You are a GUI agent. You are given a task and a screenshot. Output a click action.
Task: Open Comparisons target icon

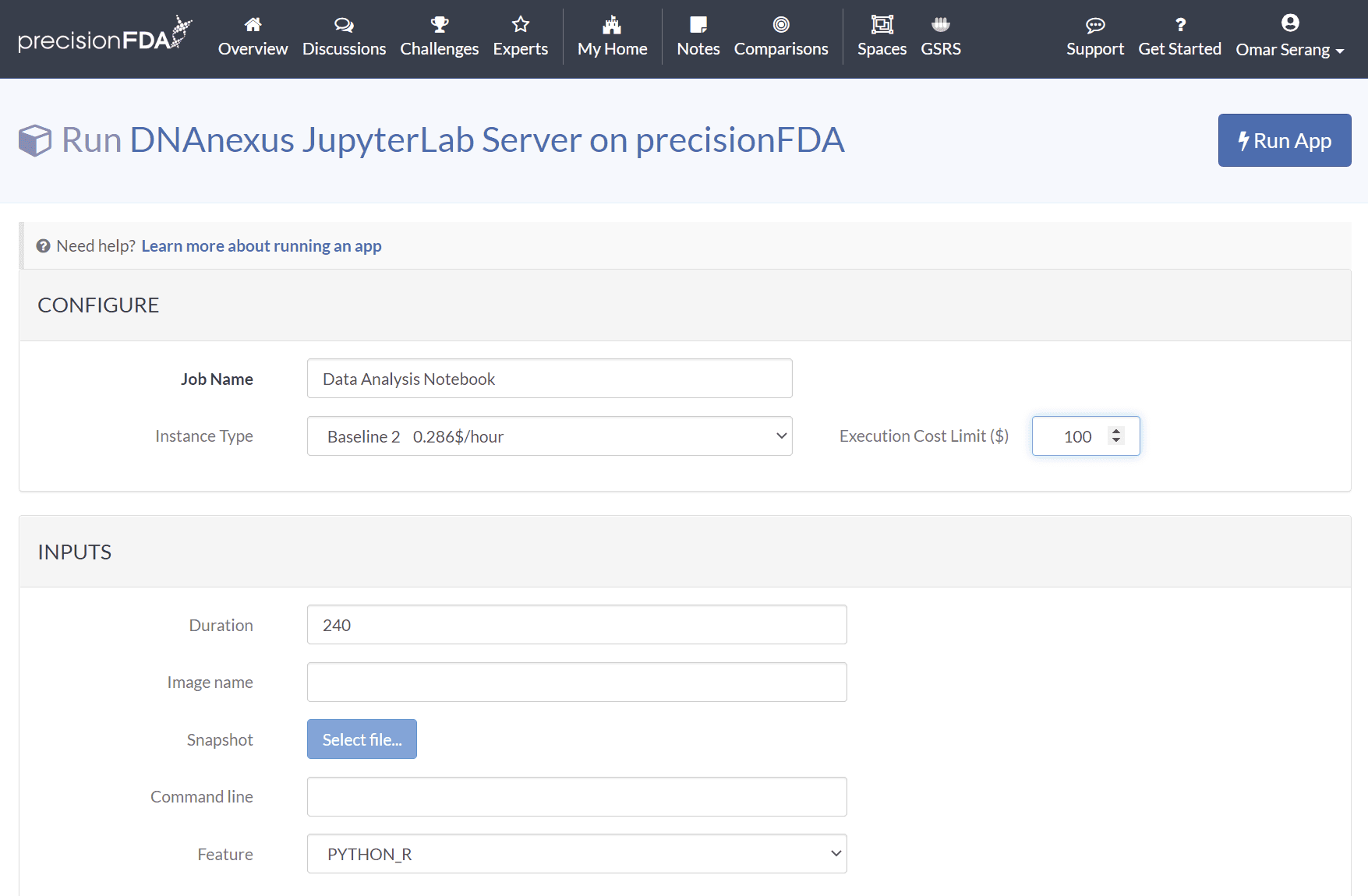coord(781,25)
